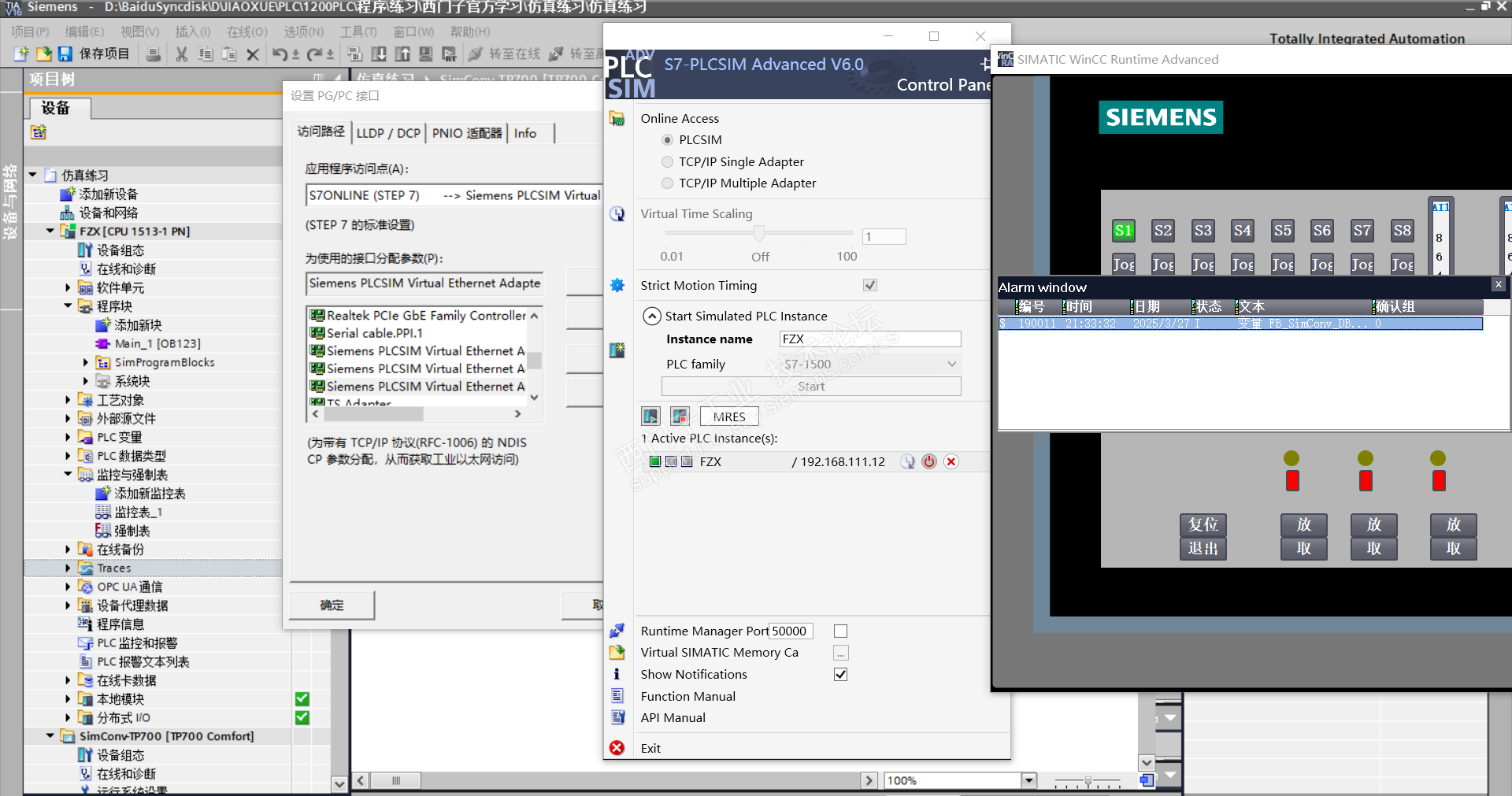Click the red remove icon for FZX instance
1512x796 pixels.
tap(951, 461)
